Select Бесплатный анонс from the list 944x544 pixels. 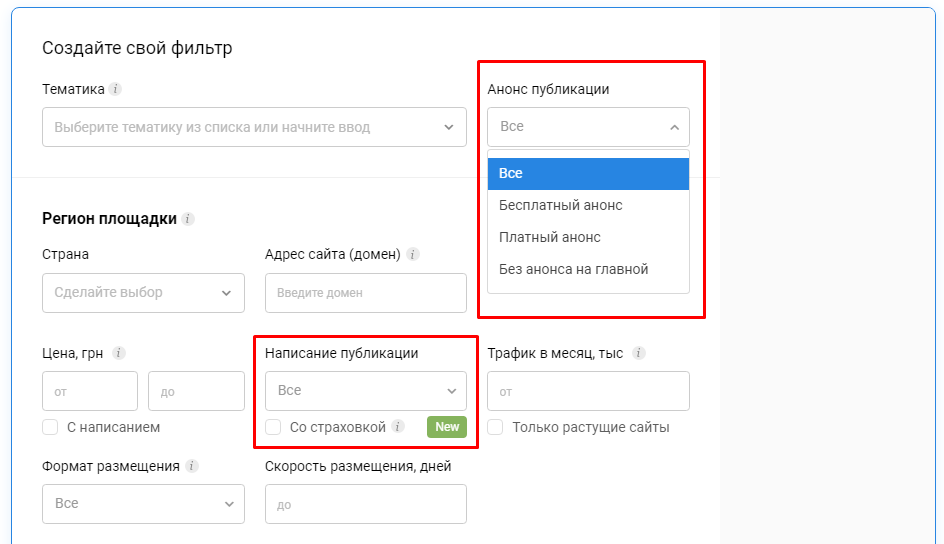(x=561, y=205)
